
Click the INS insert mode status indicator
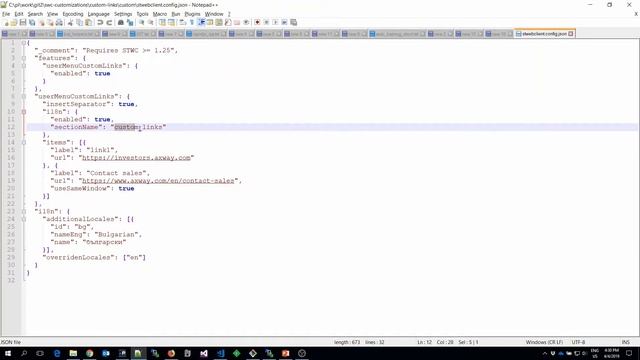(x=625, y=342)
